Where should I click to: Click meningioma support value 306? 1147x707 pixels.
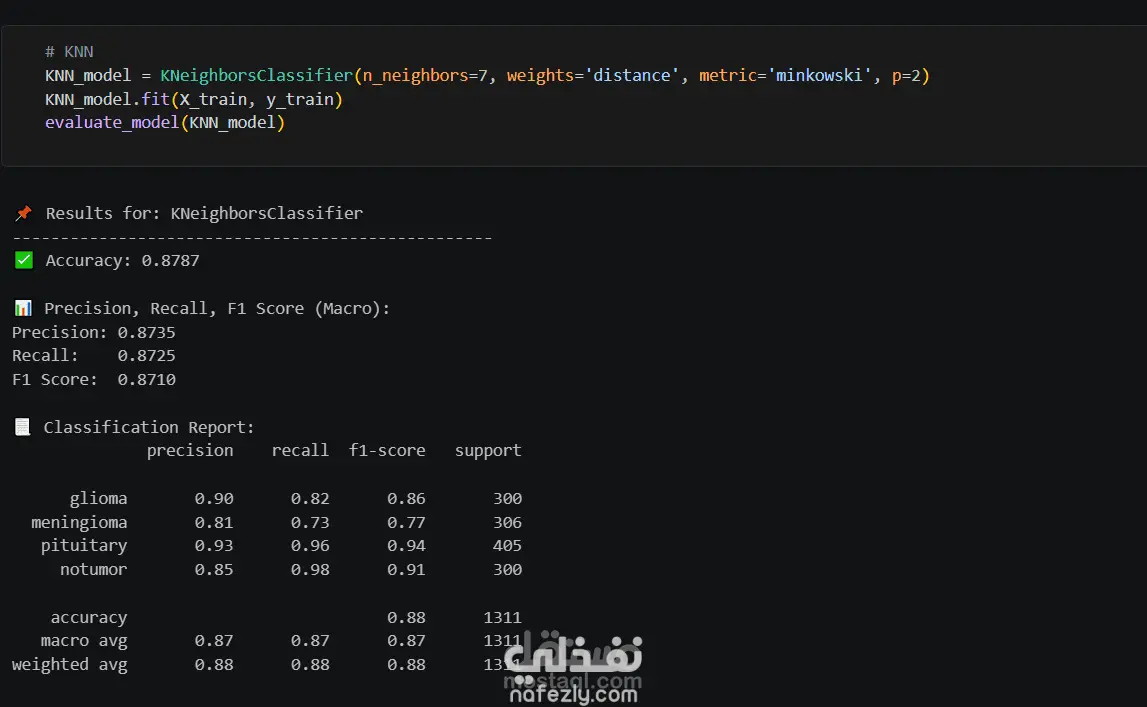tap(507, 523)
